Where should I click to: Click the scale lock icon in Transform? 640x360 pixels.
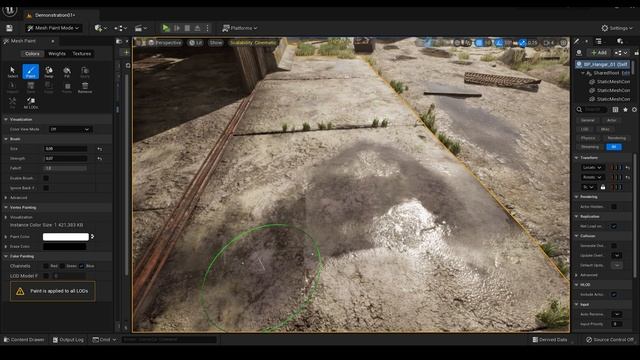coord(603,187)
